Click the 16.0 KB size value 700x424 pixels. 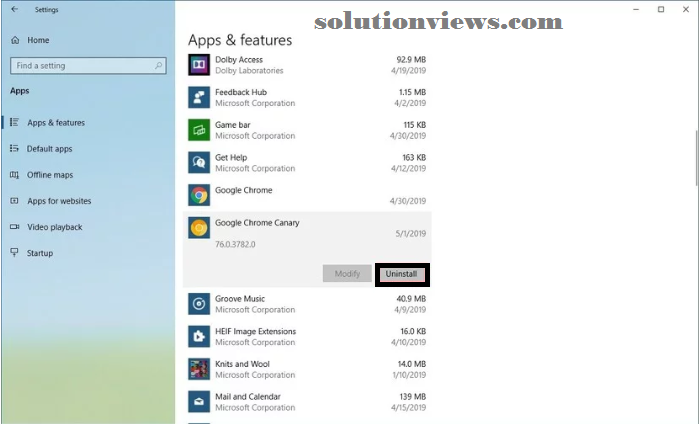point(413,331)
